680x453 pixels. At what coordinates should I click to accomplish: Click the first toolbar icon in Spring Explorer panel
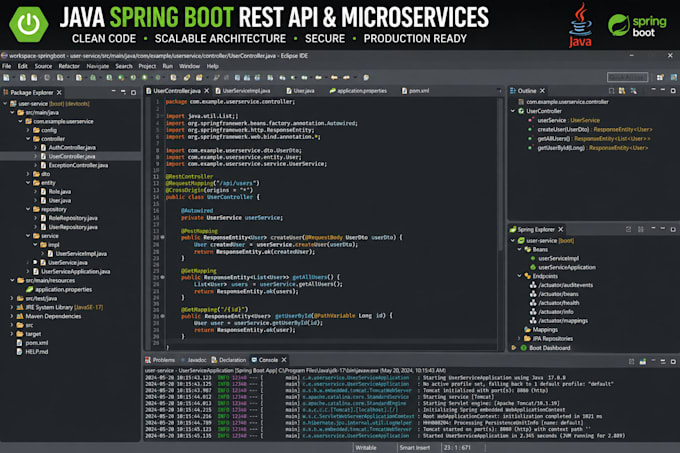(x=628, y=229)
